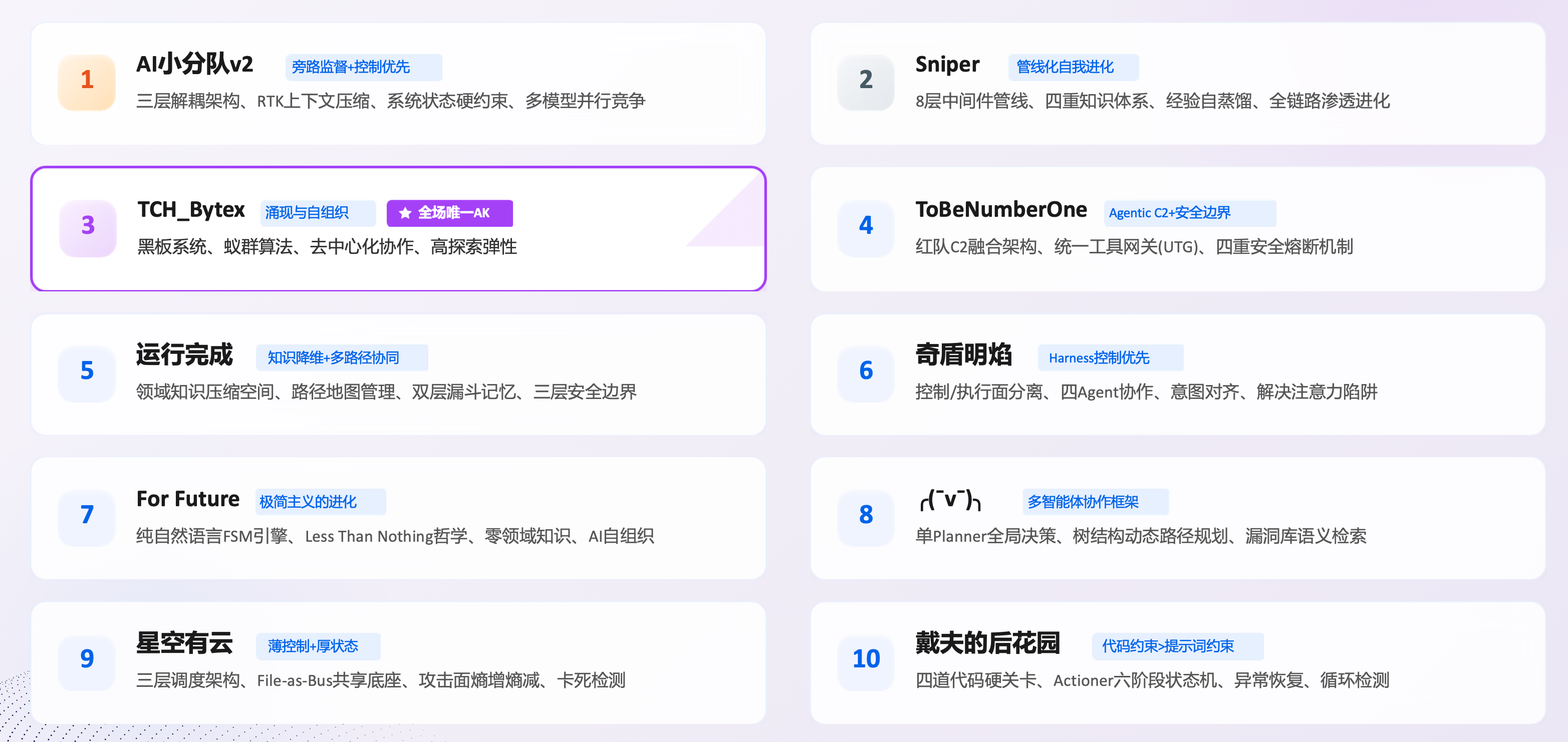Viewport: 1568px width, 742px height.
Task: Click description starting 领域知识压缩空间
Action: [x=387, y=392]
